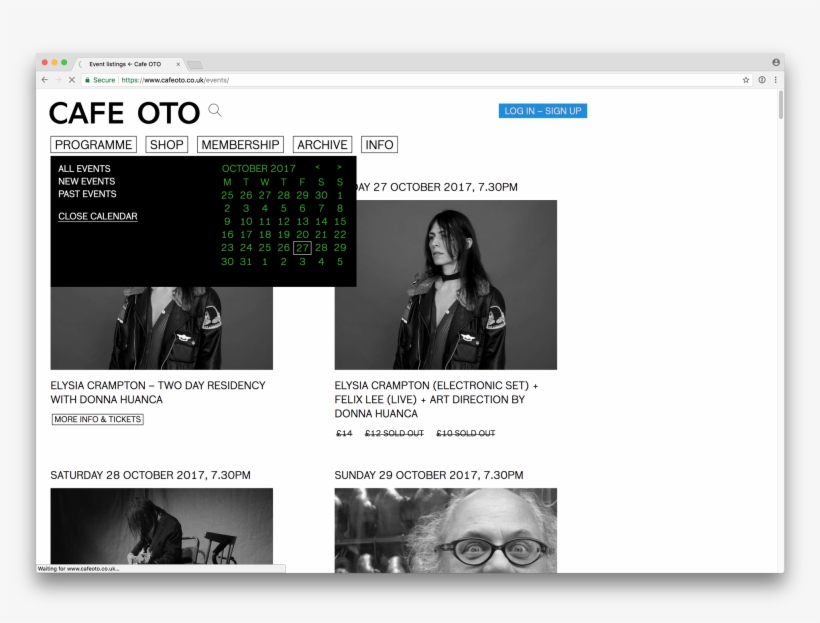Open the PROGRAMME menu
The image size is (820, 623).
[x=94, y=145]
